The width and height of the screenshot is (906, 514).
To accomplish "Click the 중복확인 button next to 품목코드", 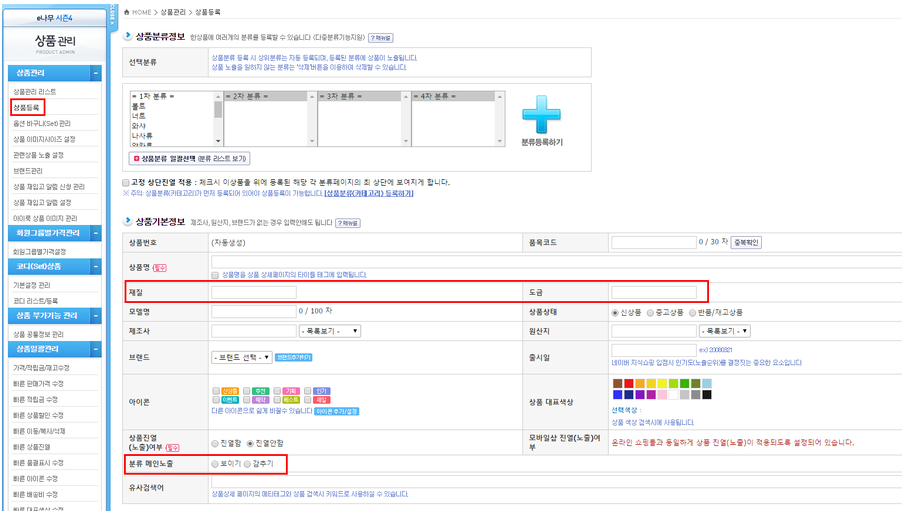I will tap(747, 242).
